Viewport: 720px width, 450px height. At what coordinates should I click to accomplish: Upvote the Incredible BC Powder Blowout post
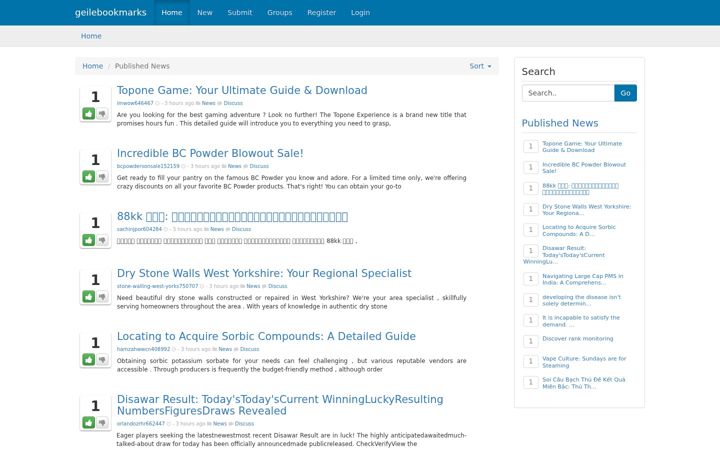point(89,176)
